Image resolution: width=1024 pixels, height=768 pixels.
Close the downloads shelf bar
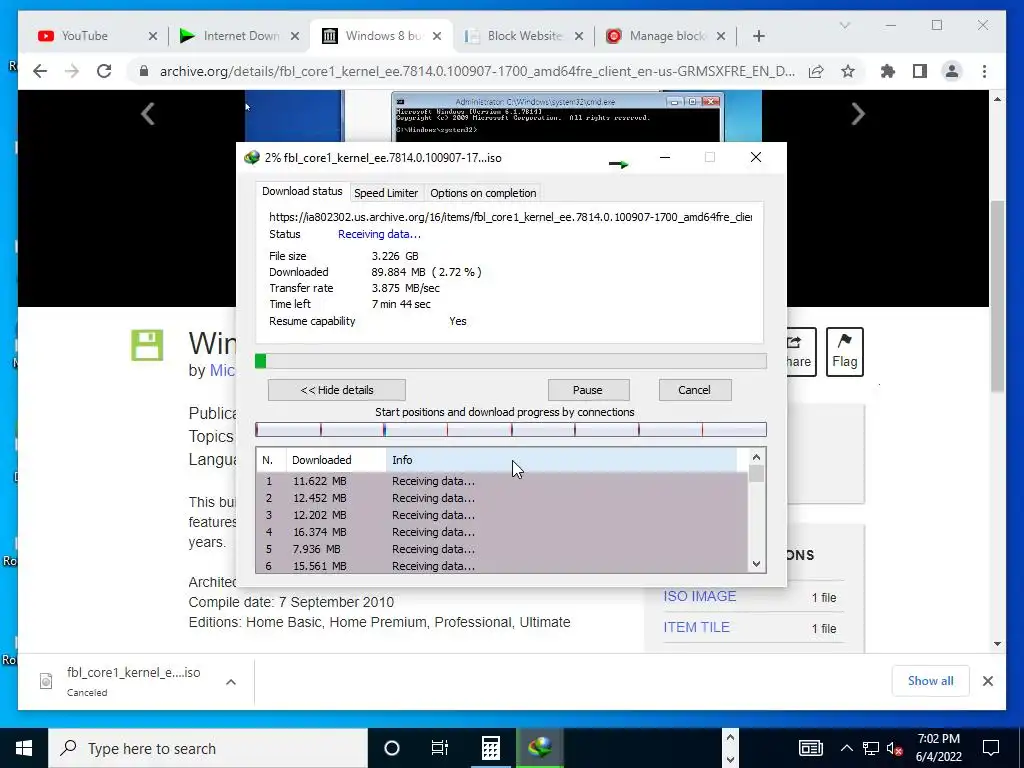[987, 681]
